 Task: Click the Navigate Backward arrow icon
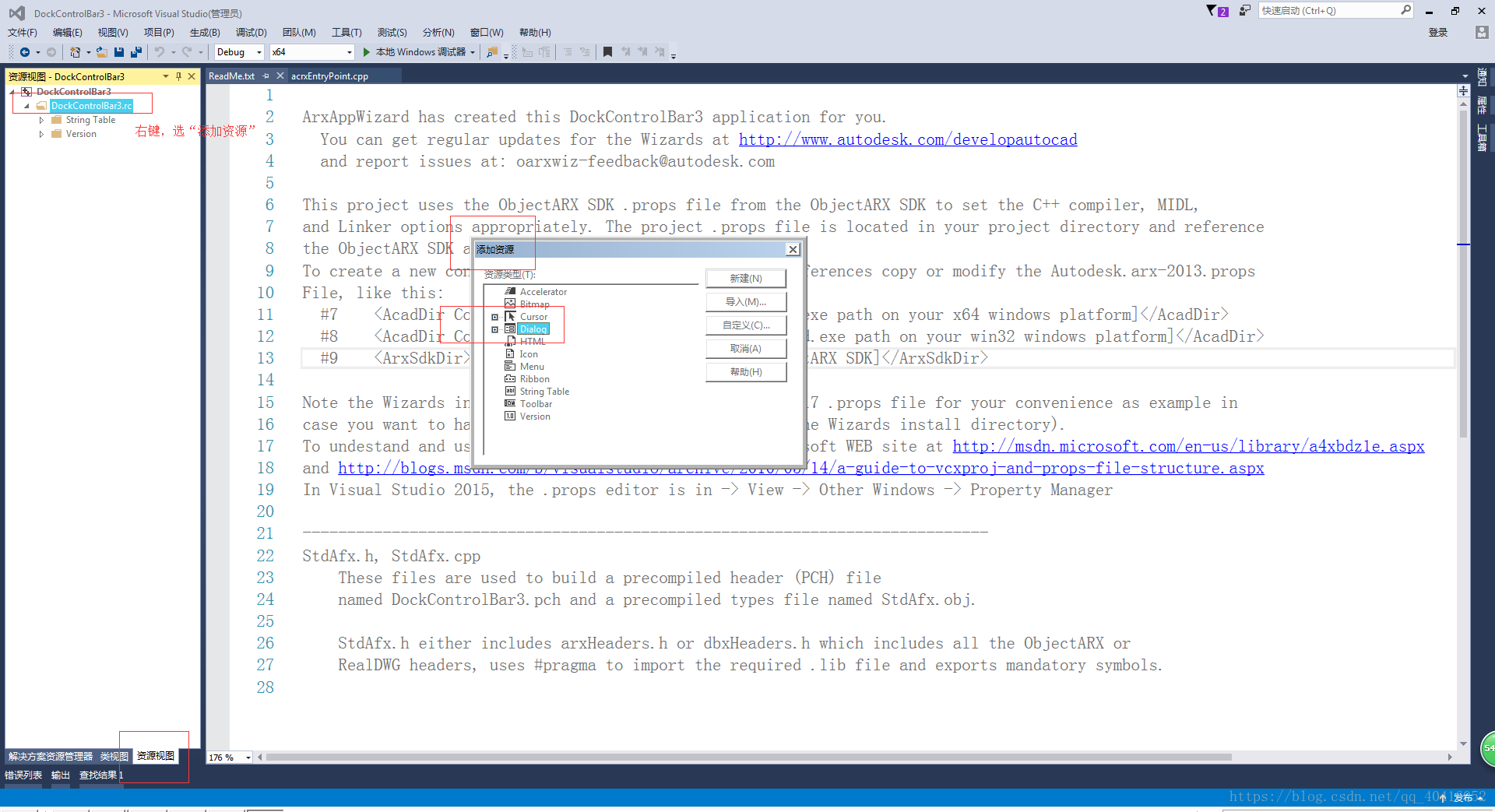[25, 52]
